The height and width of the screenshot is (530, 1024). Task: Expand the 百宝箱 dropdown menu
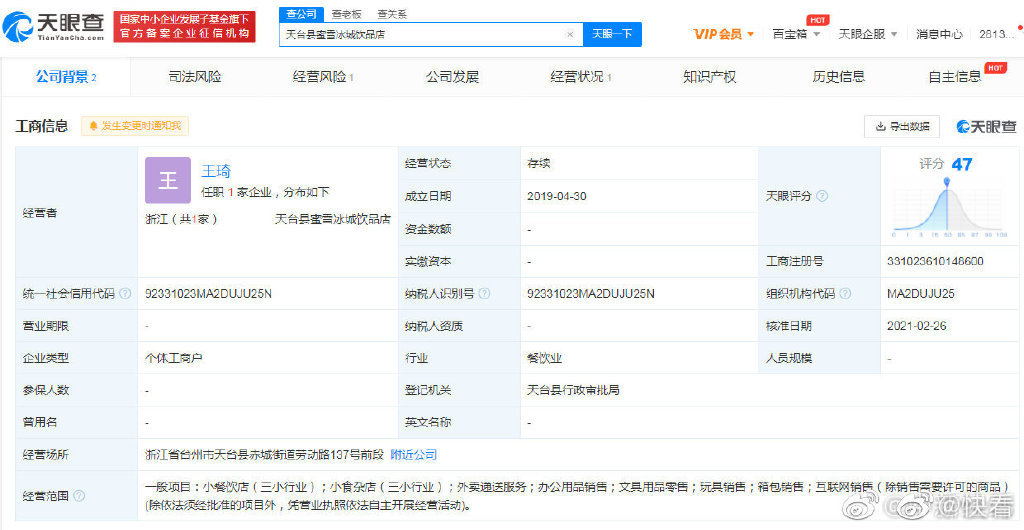796,34
